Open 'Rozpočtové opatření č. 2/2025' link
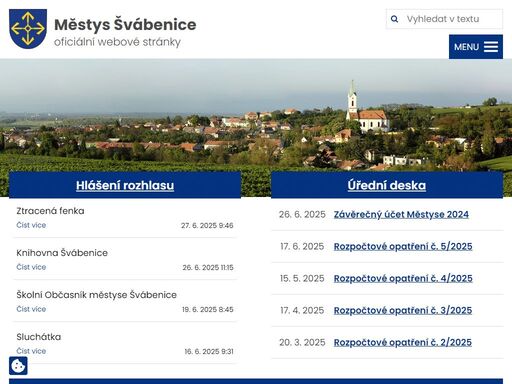This screenshot has width=512, height=384. click(x=403, y=342)
